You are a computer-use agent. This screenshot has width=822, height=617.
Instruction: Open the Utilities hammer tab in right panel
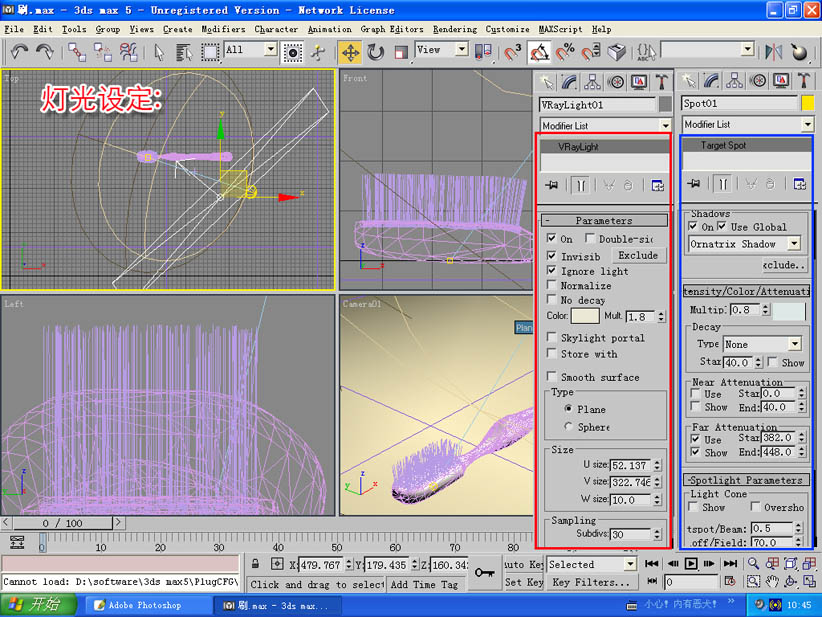tap(802, 82)
